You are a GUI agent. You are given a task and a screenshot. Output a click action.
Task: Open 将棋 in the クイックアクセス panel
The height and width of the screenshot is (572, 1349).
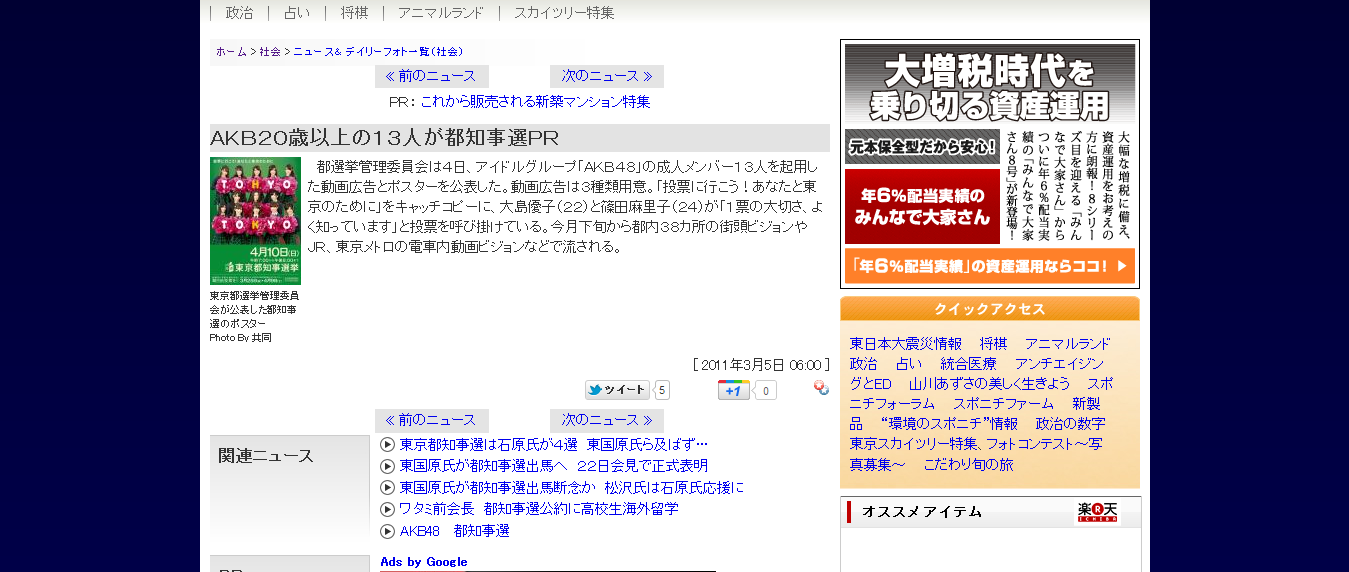click(x=994, y=344)
